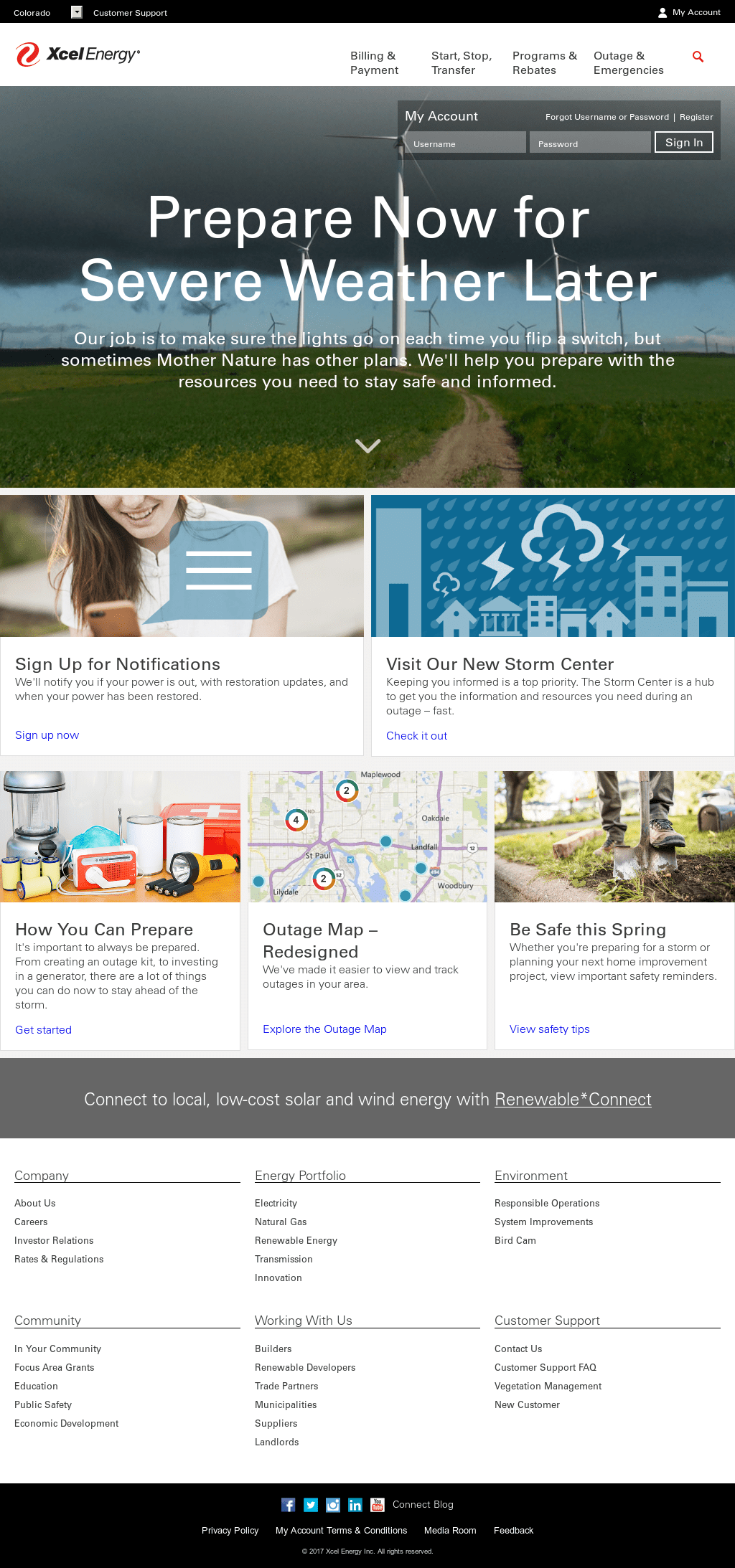Viewport: 735px width, 1568px height.
Task: Click In Your Community footer link
Action: (57, 1349)
